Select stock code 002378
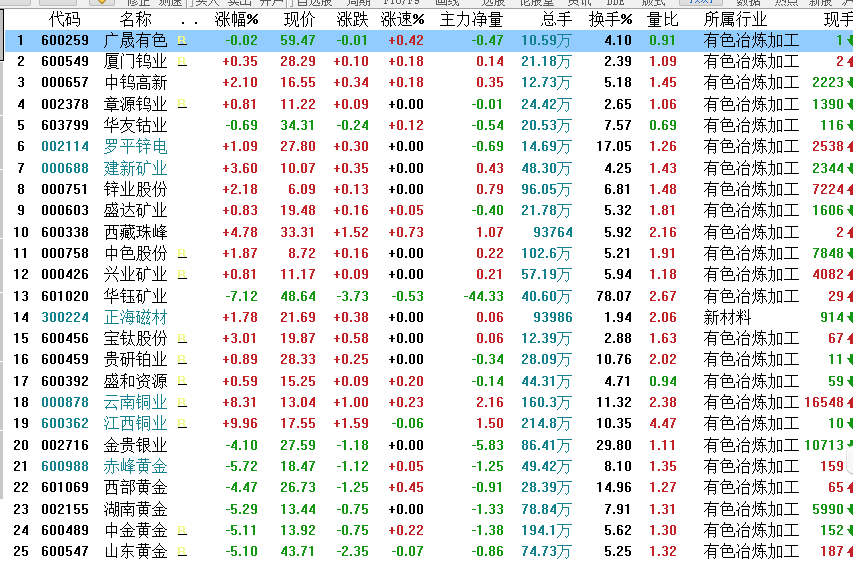The height and width of the screenshot is (561, 853). pos(65,104)
